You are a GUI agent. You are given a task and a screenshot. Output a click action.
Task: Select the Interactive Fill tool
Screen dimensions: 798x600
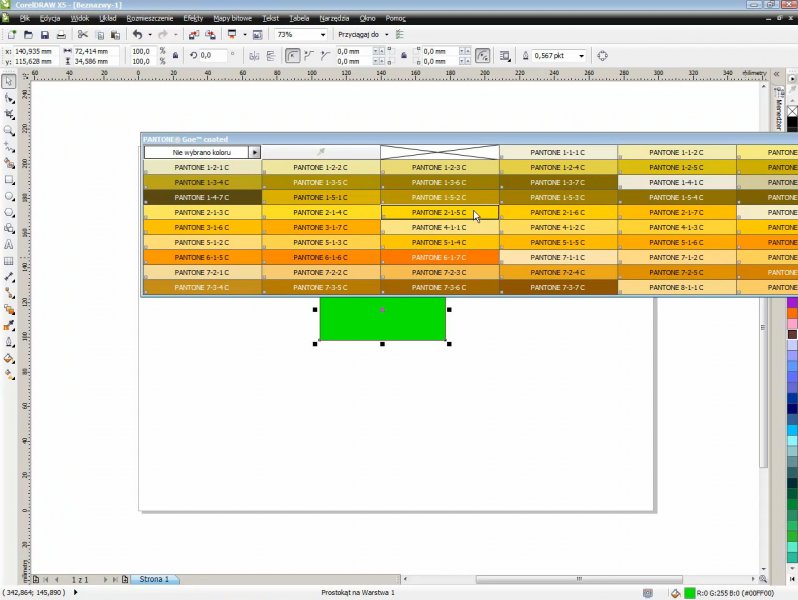[x=9, y=375]
